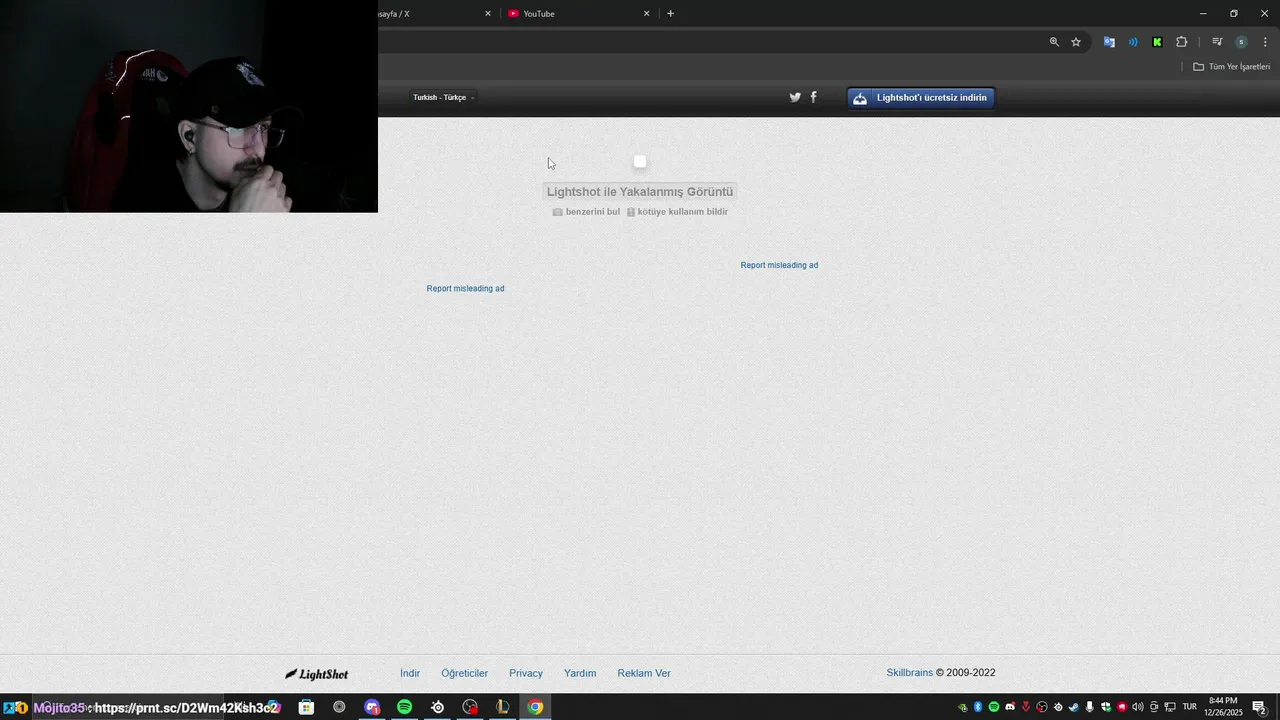The height and width of the screenshot is (720, 1280).
Task: Click Lightshot'ı ücretsiz indirin download button
Action: [921, 97]
